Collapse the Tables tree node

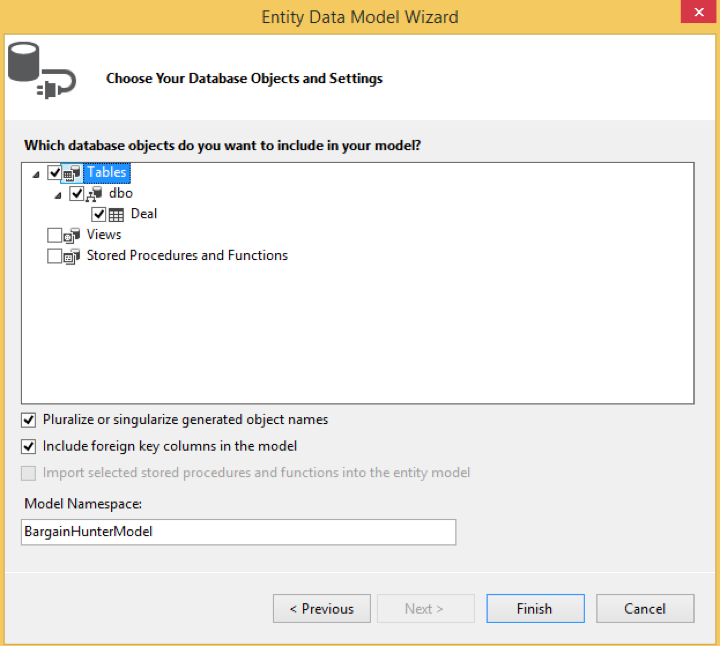(x=36, y=174)
